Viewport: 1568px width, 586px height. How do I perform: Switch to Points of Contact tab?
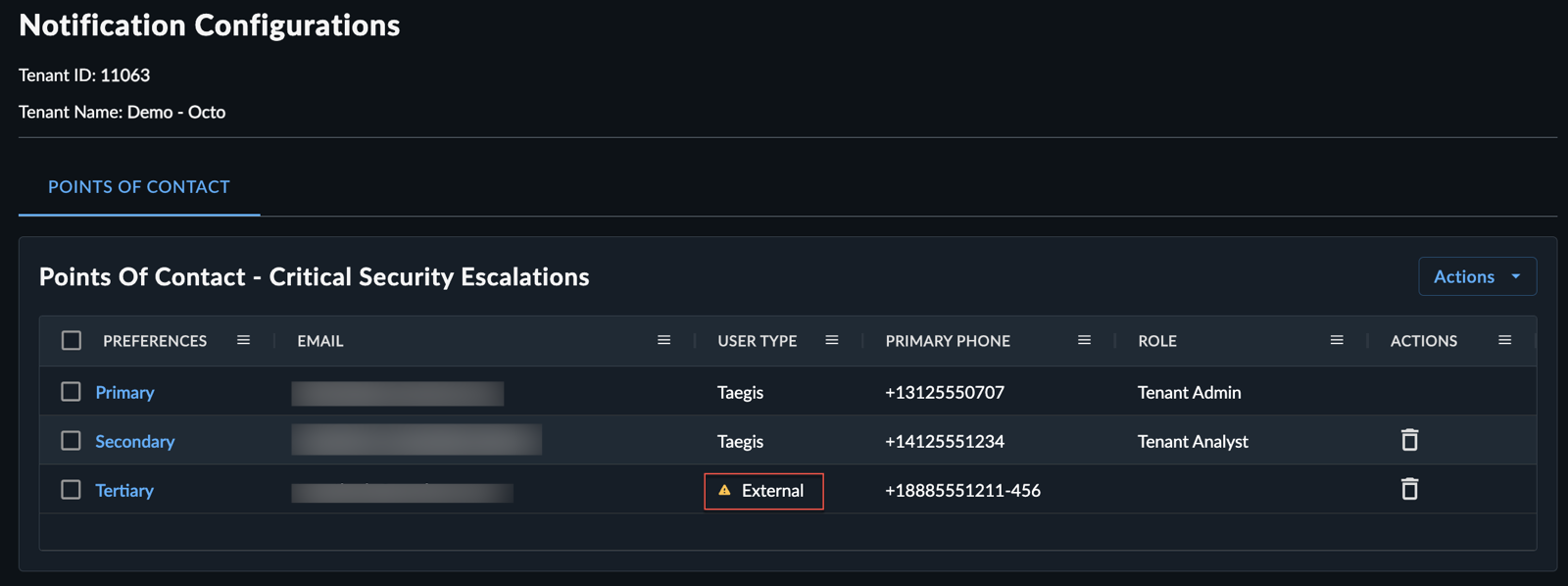[139, 187]
